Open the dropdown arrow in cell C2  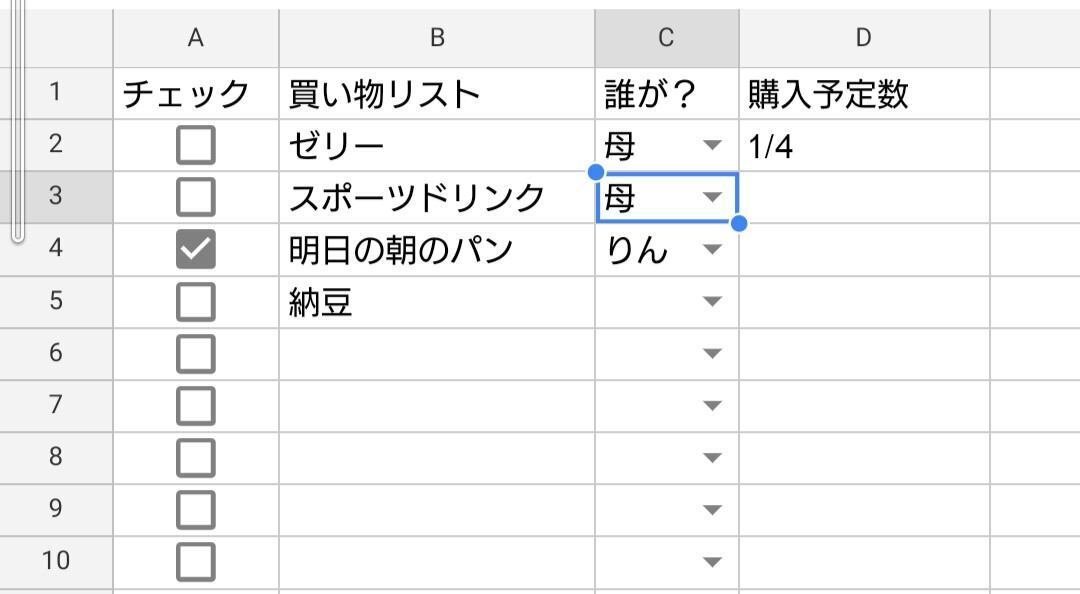[x=712, y=145]
